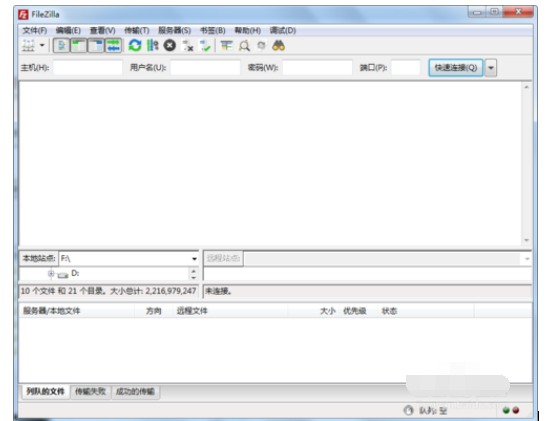
Task: Click the 优先级 column header
Action: (x=358, y=311)
